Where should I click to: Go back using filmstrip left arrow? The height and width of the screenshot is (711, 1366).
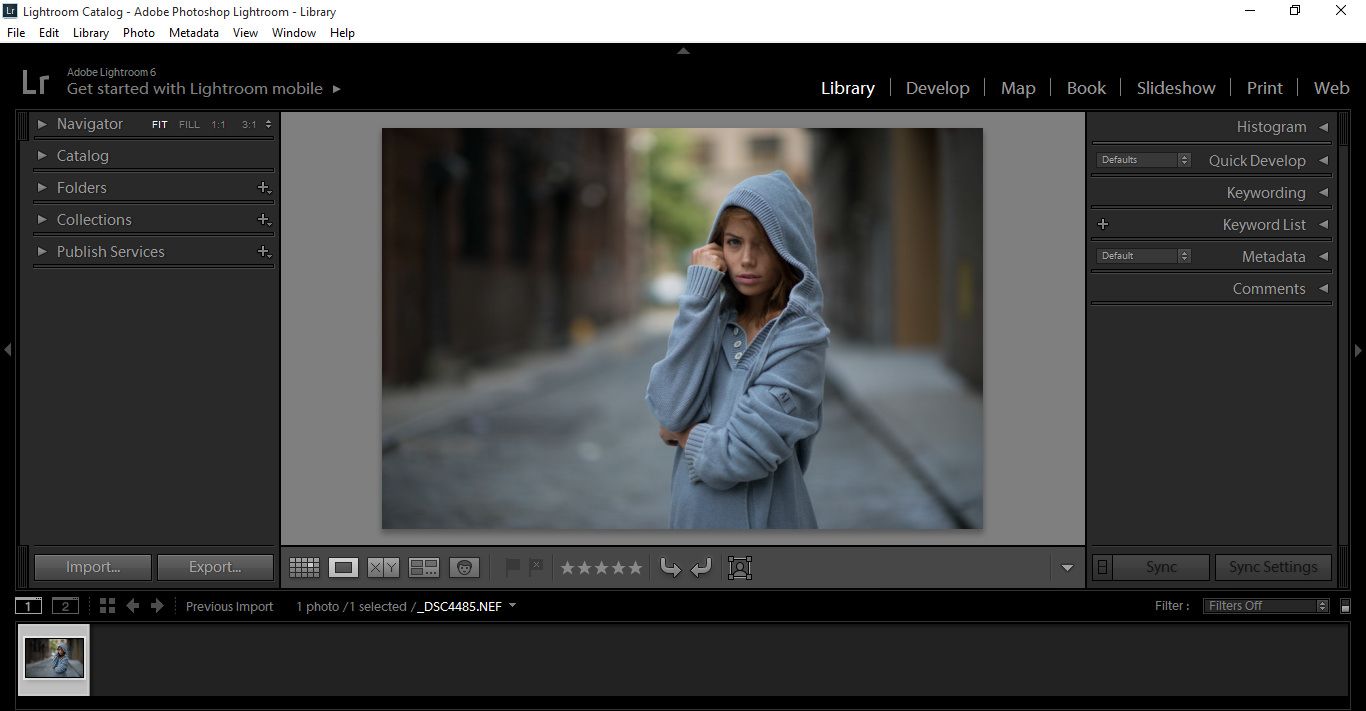point(132,606)
